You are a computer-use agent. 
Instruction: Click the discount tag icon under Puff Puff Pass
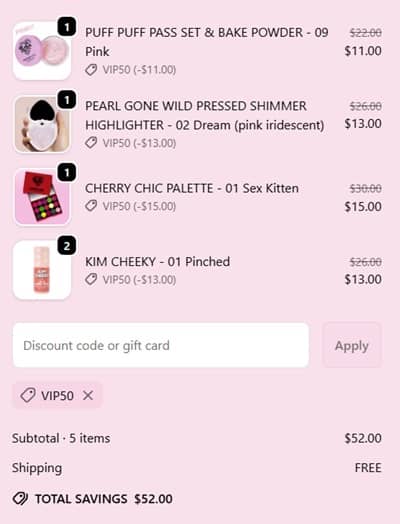(91, 70)
